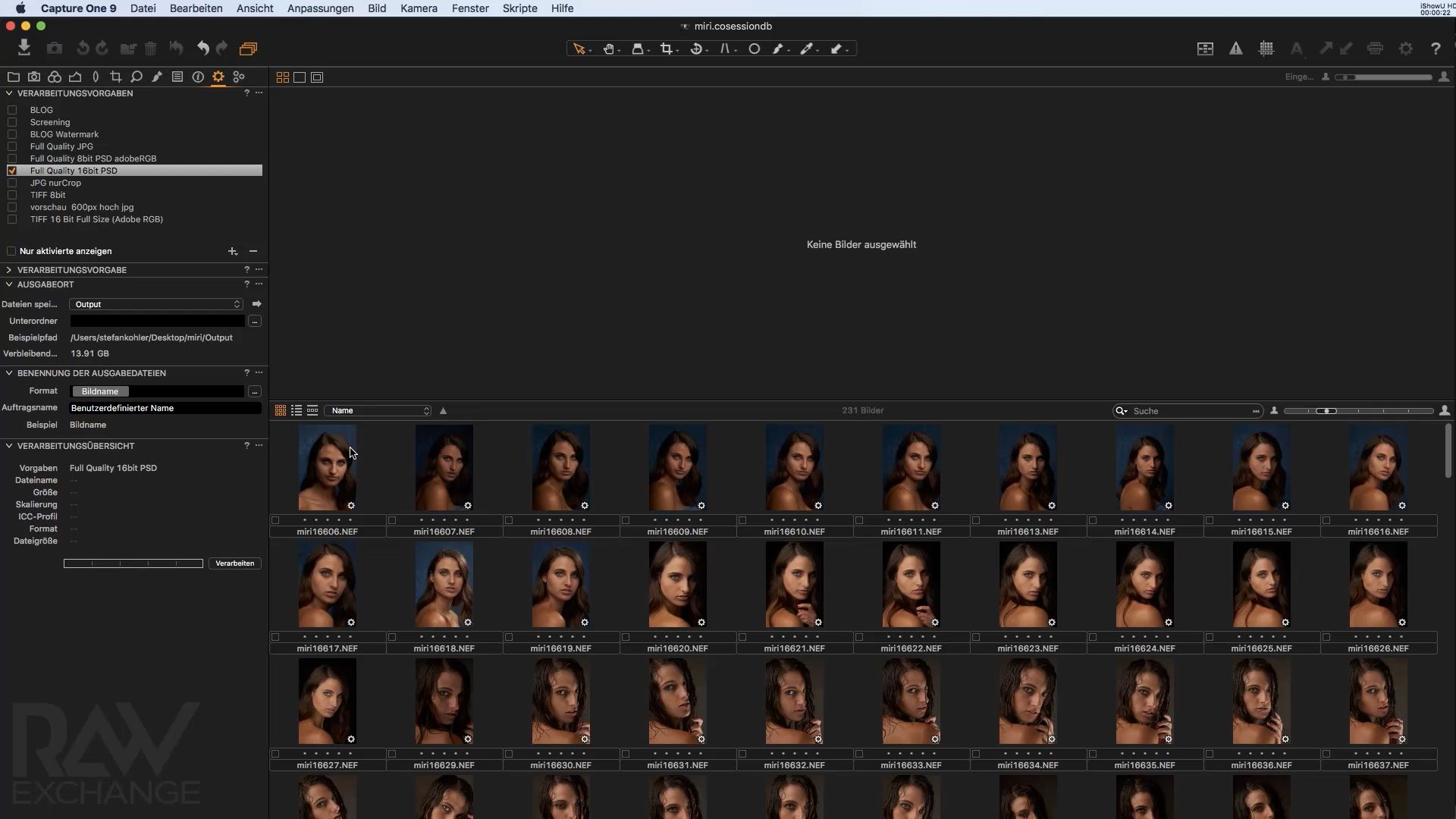Image resolution: width=1456 pixels, height=819 pixels.
Task: Enable the Screening recipe checkbox
Action: coord(12,122)
